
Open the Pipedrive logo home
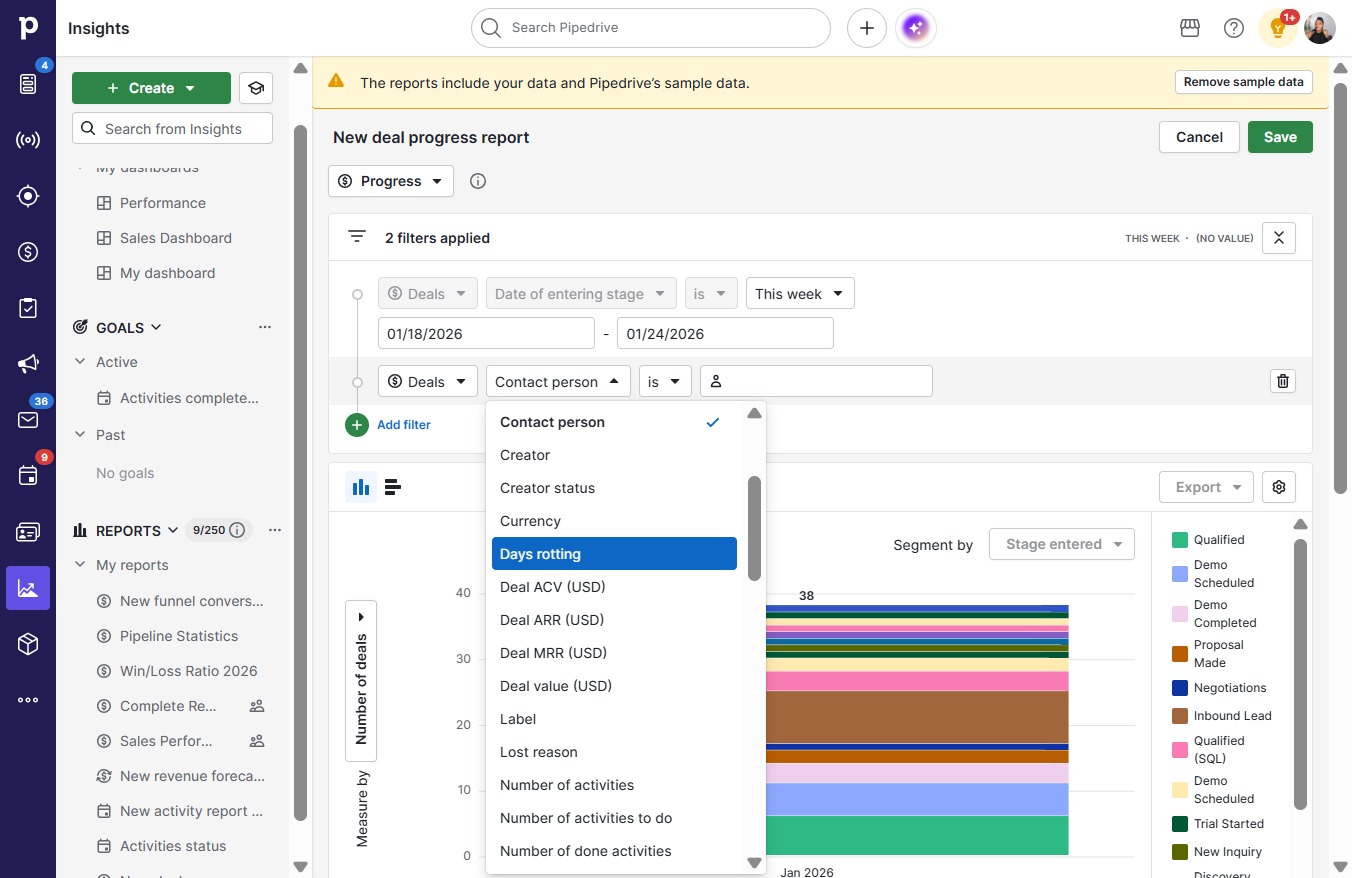[x=28, y=28]
